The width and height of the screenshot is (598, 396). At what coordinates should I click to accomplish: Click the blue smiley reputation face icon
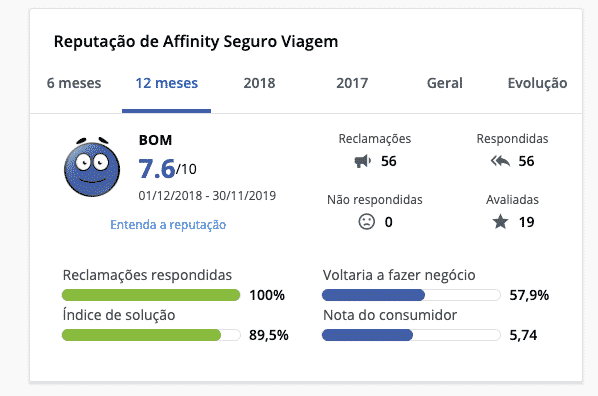(92, 167)
